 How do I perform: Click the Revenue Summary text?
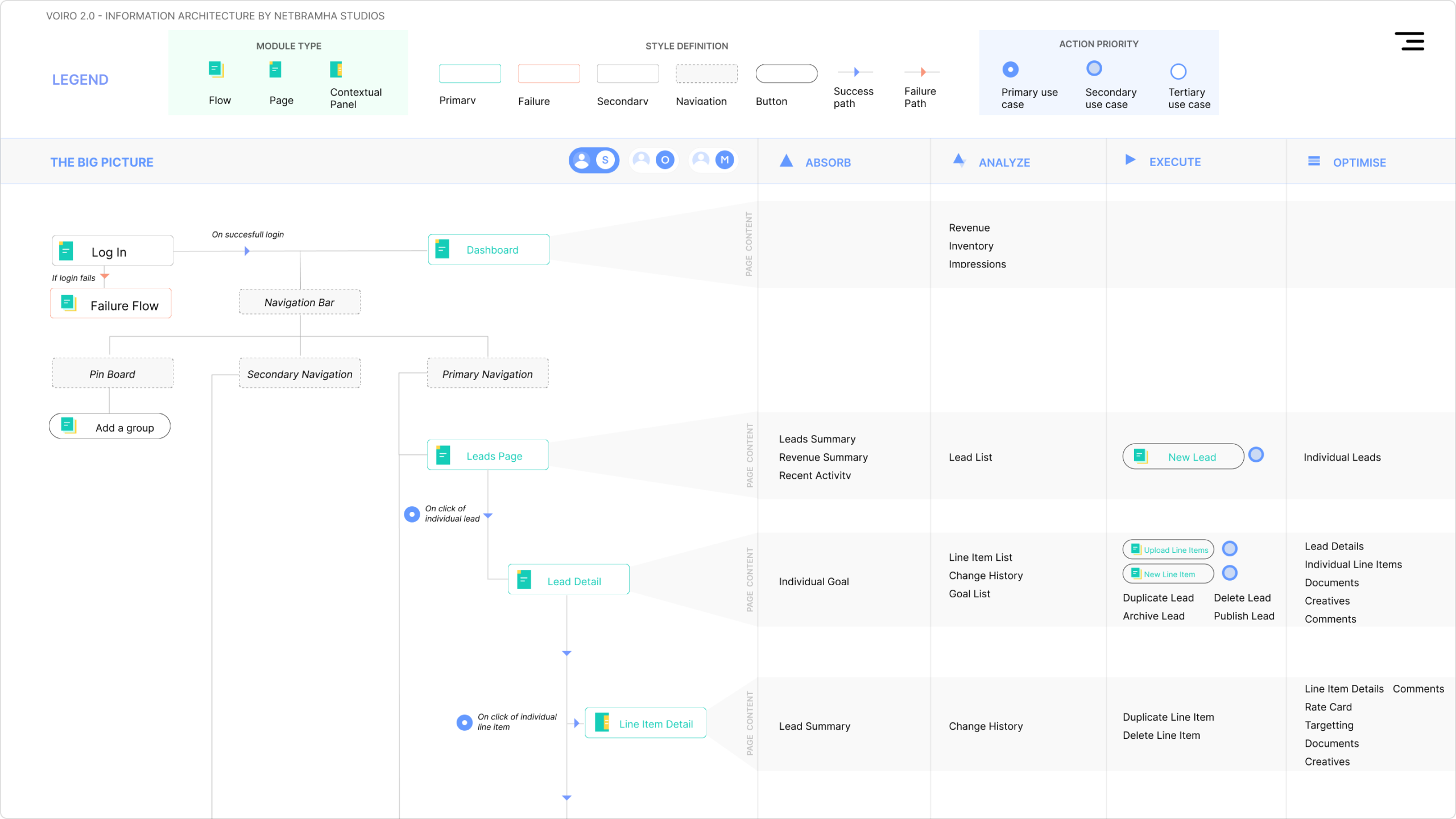[x=823, y=458]
